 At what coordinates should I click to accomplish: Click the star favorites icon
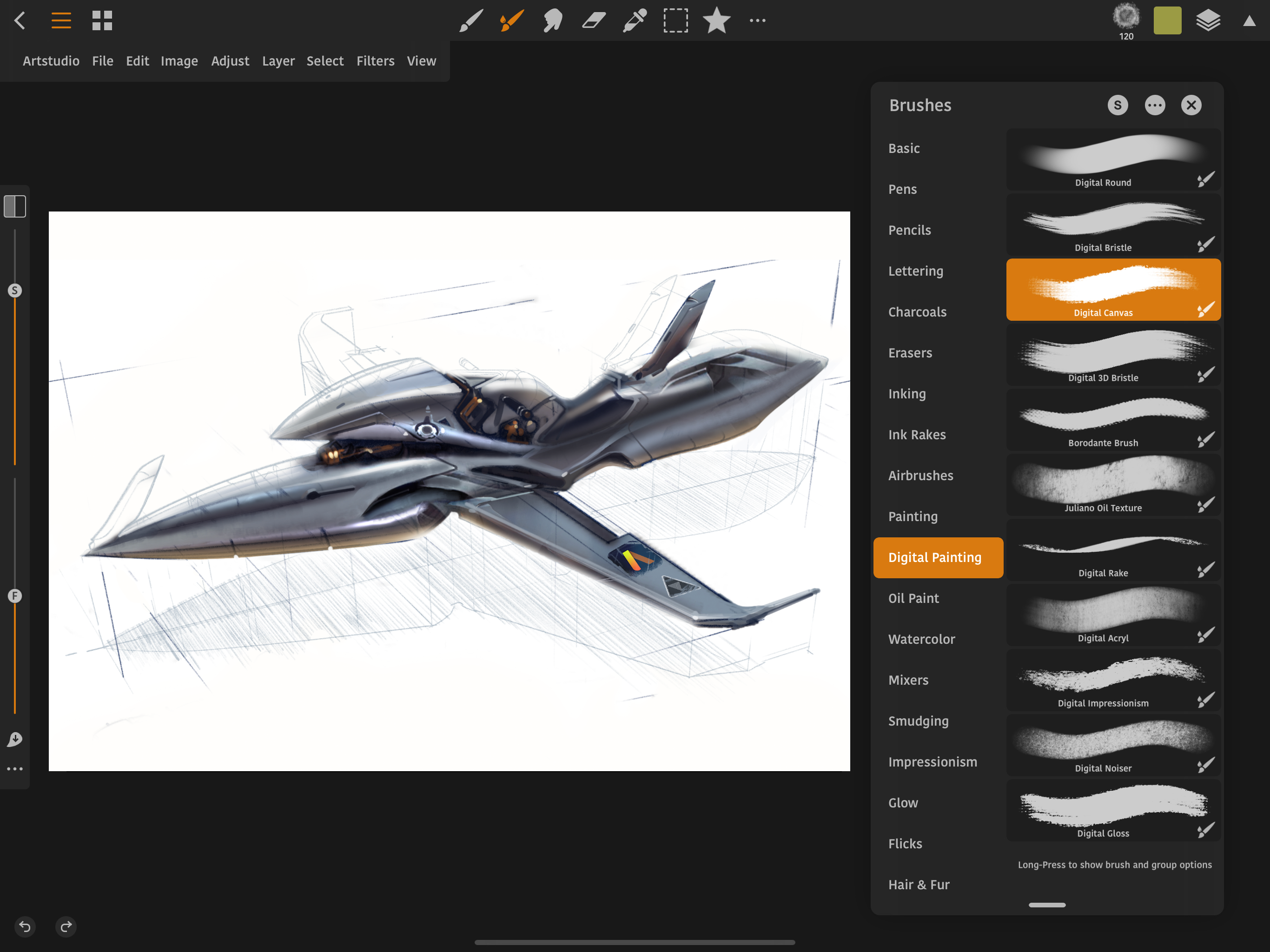coord(716,21)
